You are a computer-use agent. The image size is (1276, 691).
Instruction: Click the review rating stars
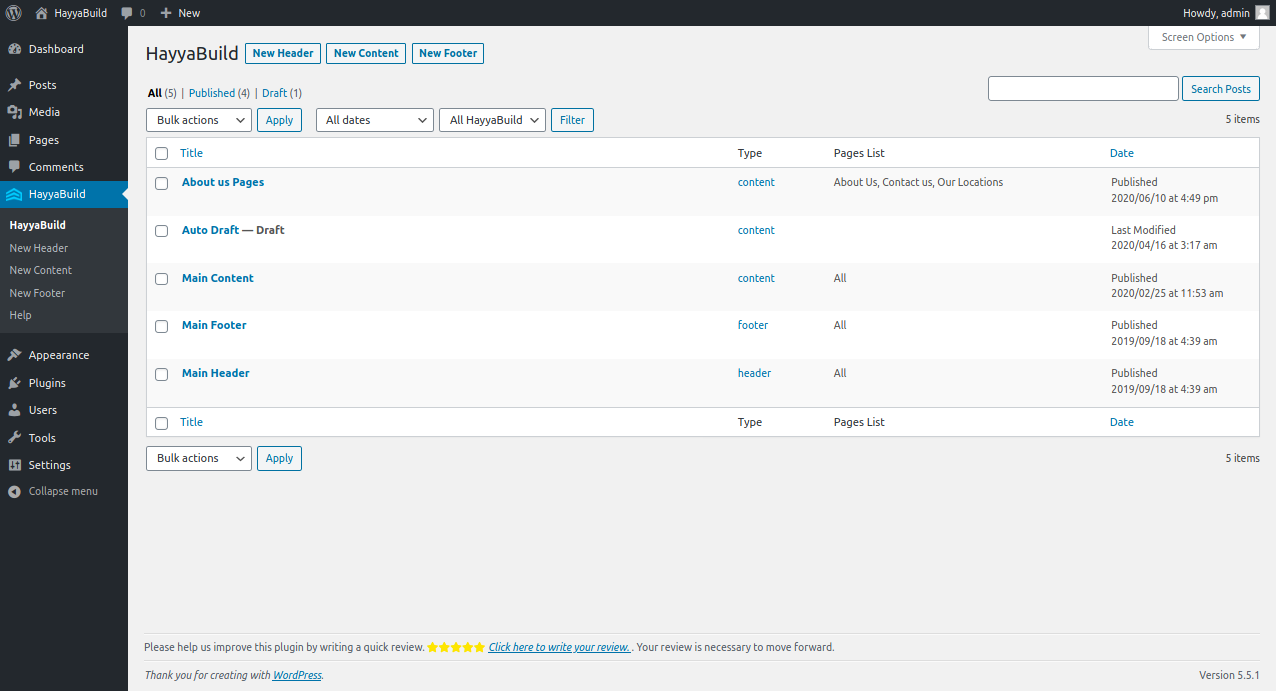coord(456,647)
